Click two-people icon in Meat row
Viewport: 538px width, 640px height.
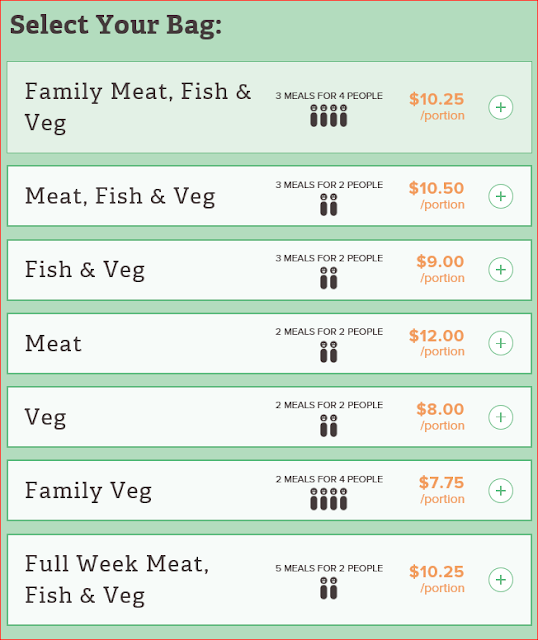tap(329, 352)
